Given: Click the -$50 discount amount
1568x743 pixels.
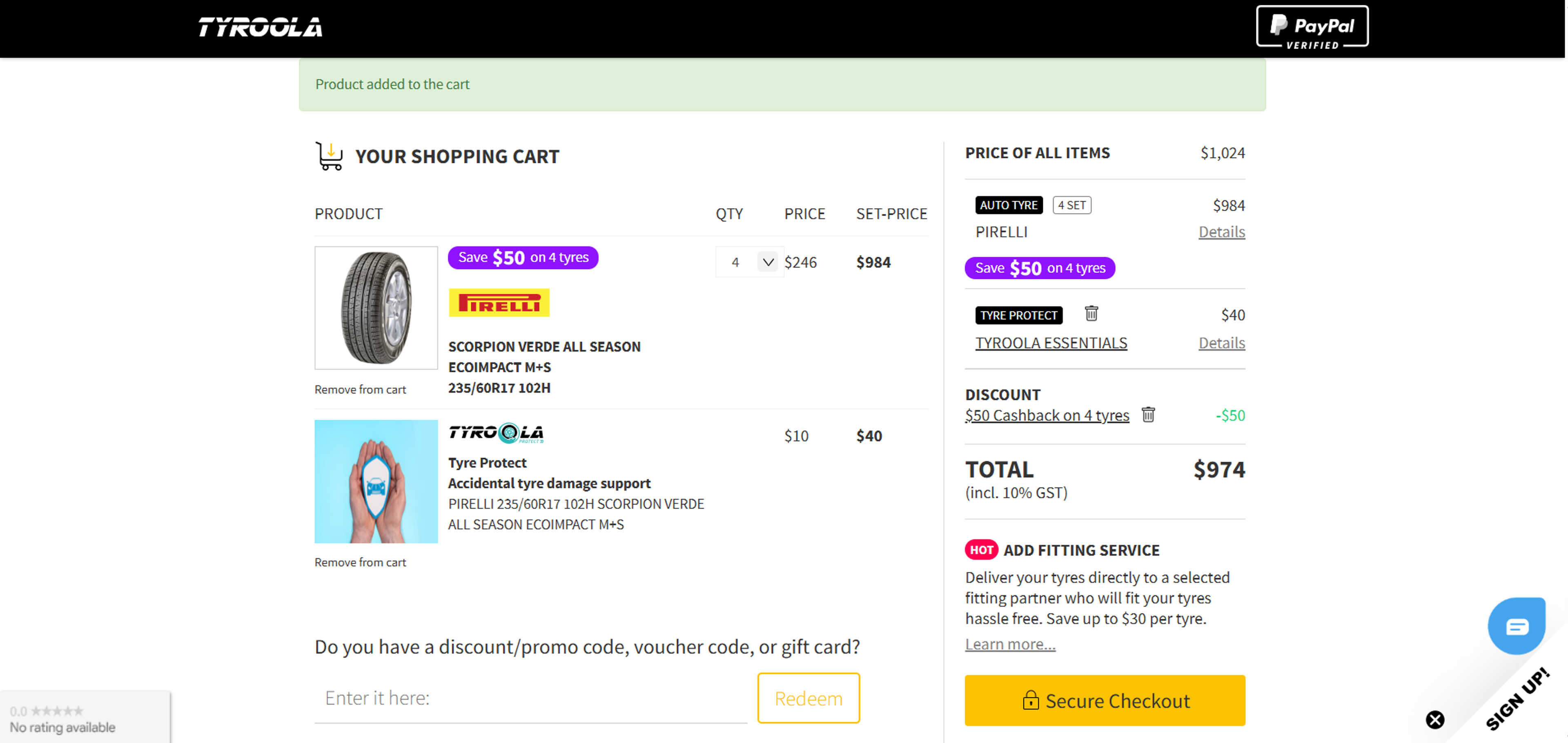Looking at the screenshot, I should tap(1230, 415).
